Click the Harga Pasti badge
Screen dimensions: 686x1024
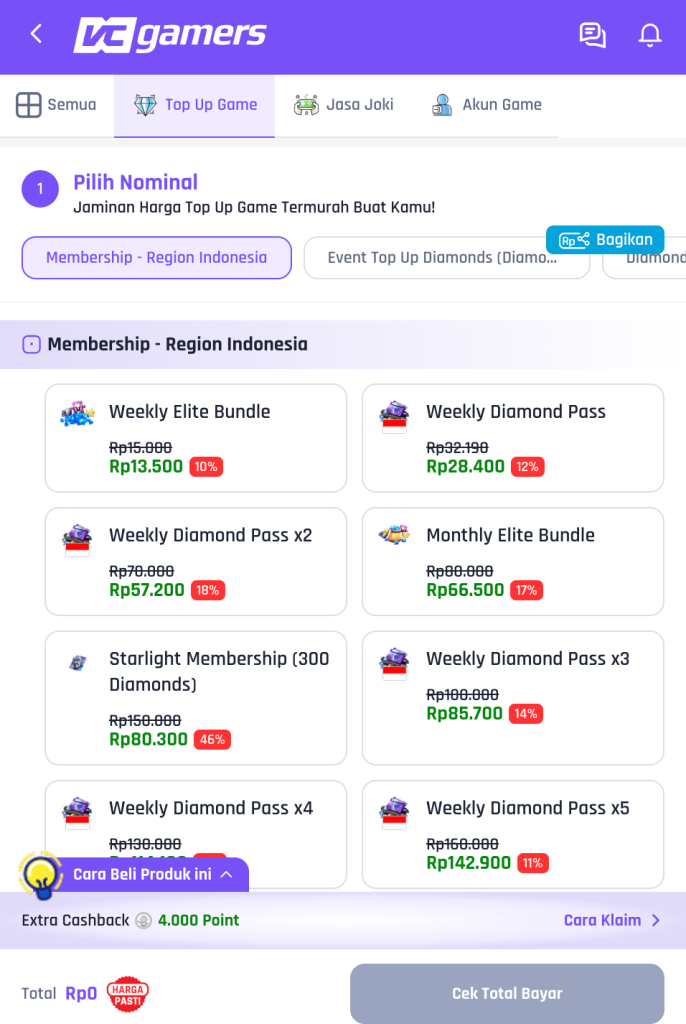127,993
